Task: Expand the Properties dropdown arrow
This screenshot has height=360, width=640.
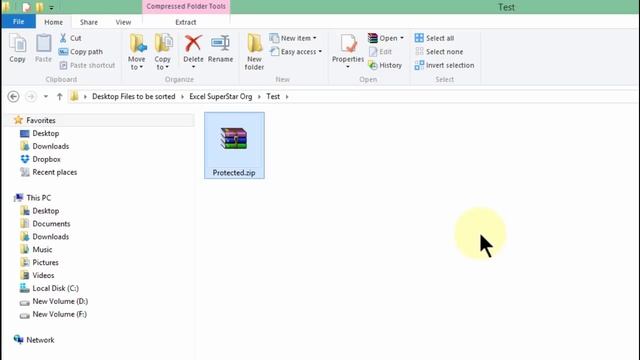Action: [x=348, y=67]
